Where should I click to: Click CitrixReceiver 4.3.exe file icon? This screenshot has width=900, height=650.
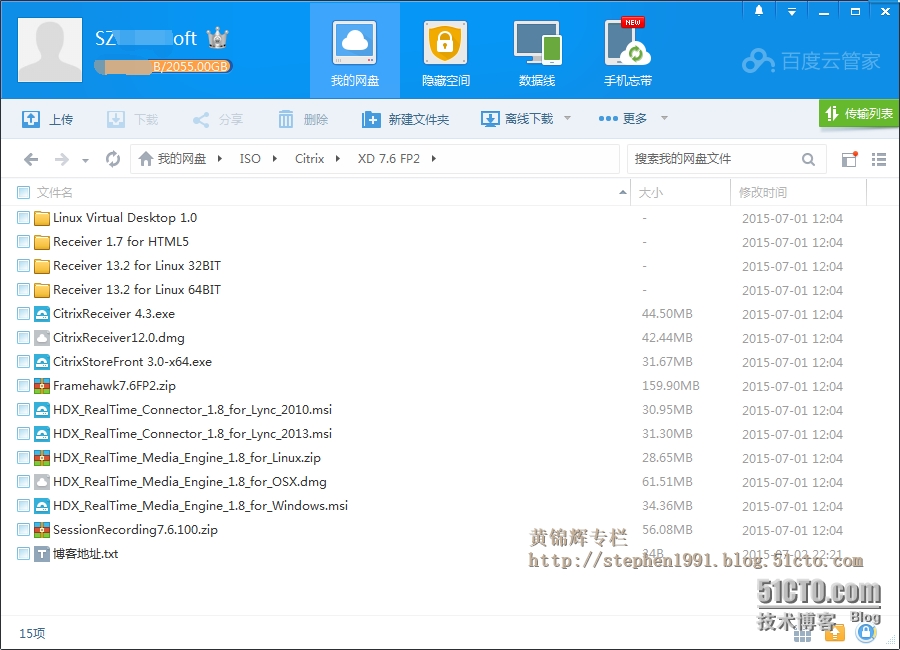click(x=41, y=314)
